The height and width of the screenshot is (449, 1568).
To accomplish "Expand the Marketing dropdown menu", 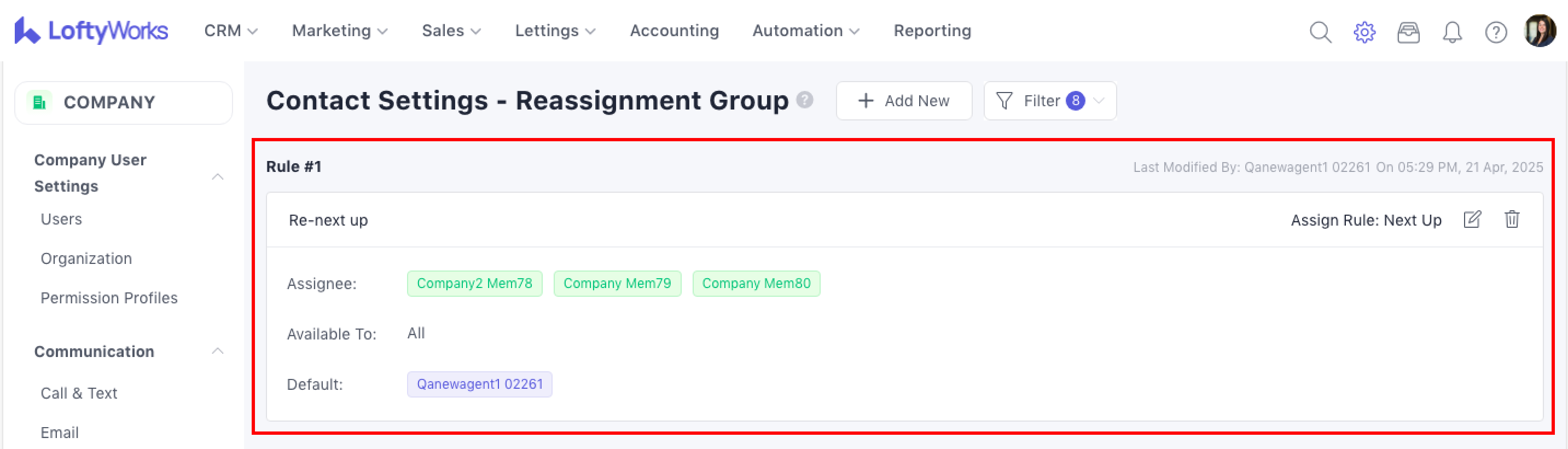I will coord(339,31).
